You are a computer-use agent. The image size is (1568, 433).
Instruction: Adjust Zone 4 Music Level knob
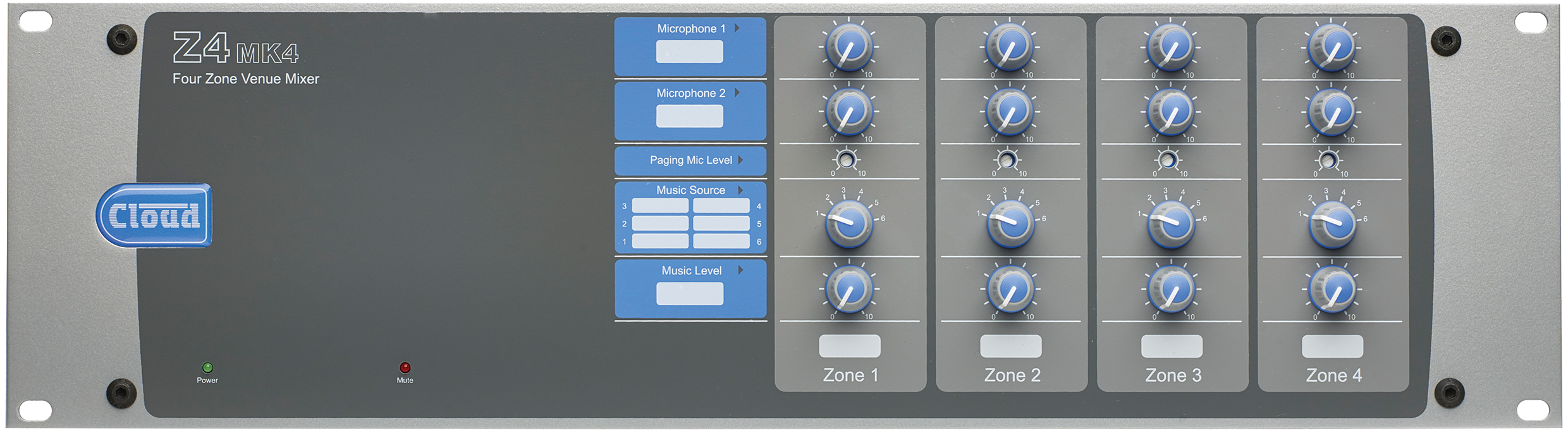click(x=1332, y=290)
